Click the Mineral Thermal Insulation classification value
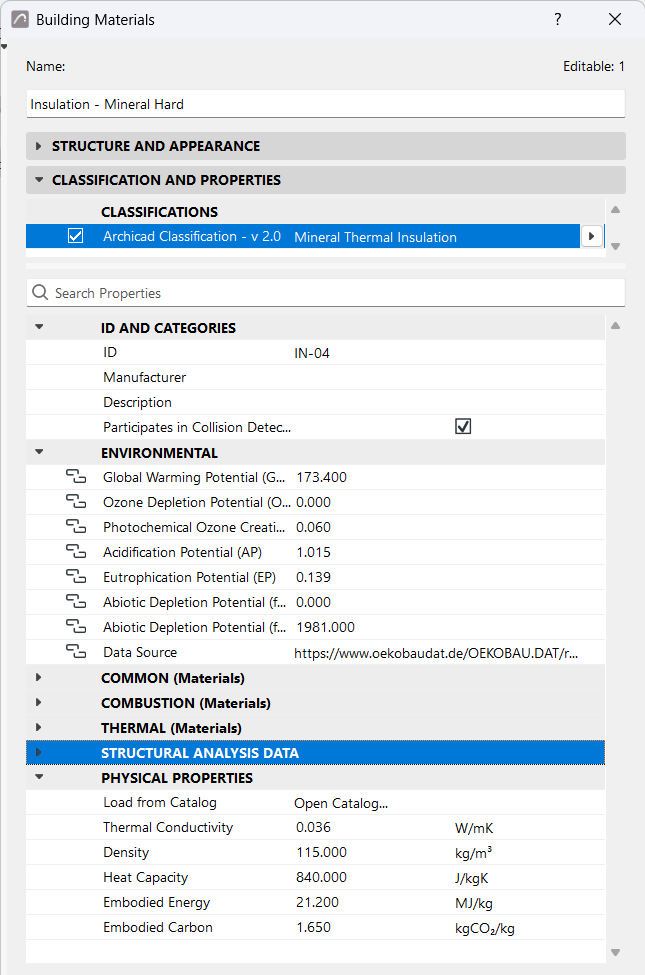 click(x=376, y=237)
